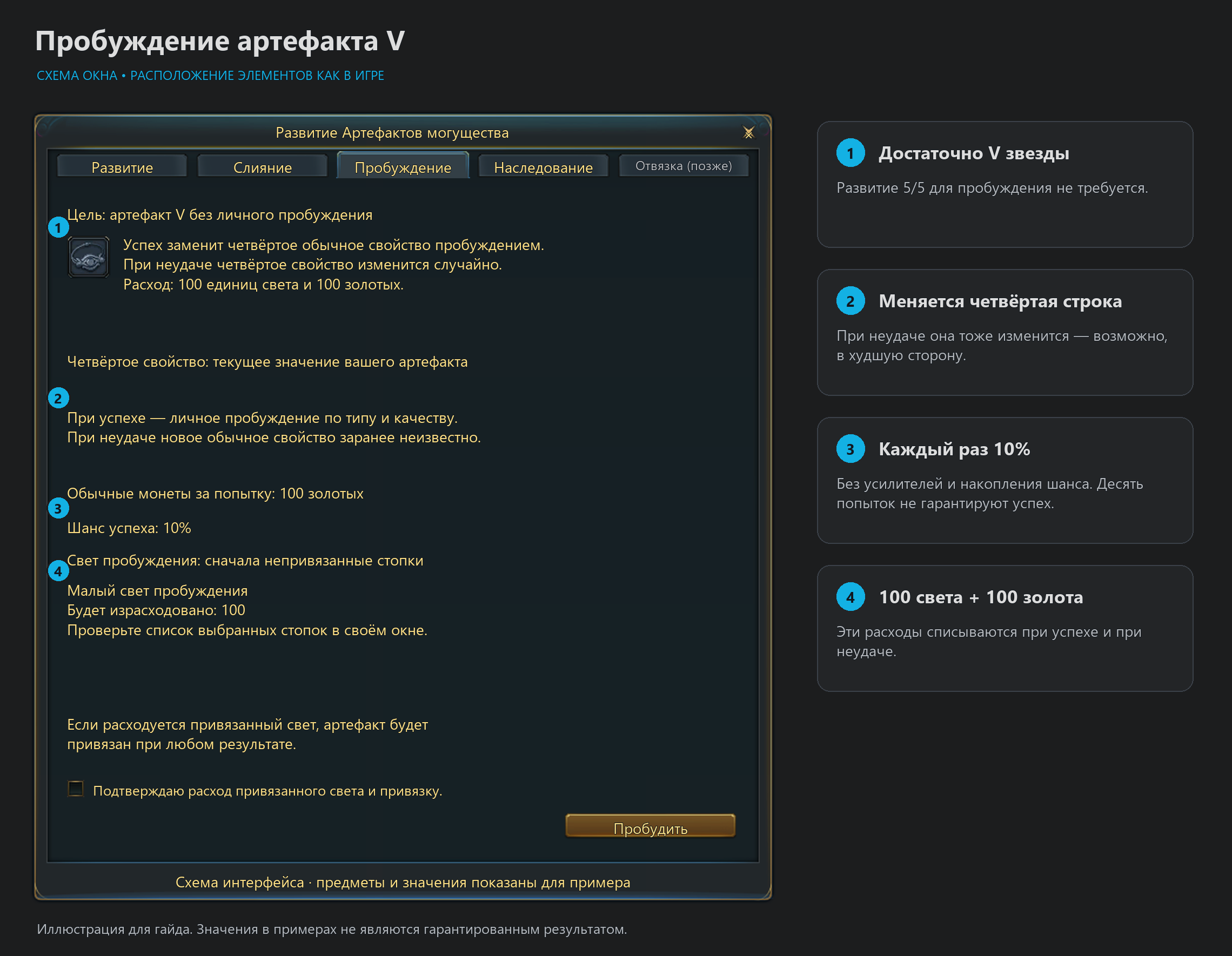Click the heading Меняется четвёртая строка

coord(1000,301)
